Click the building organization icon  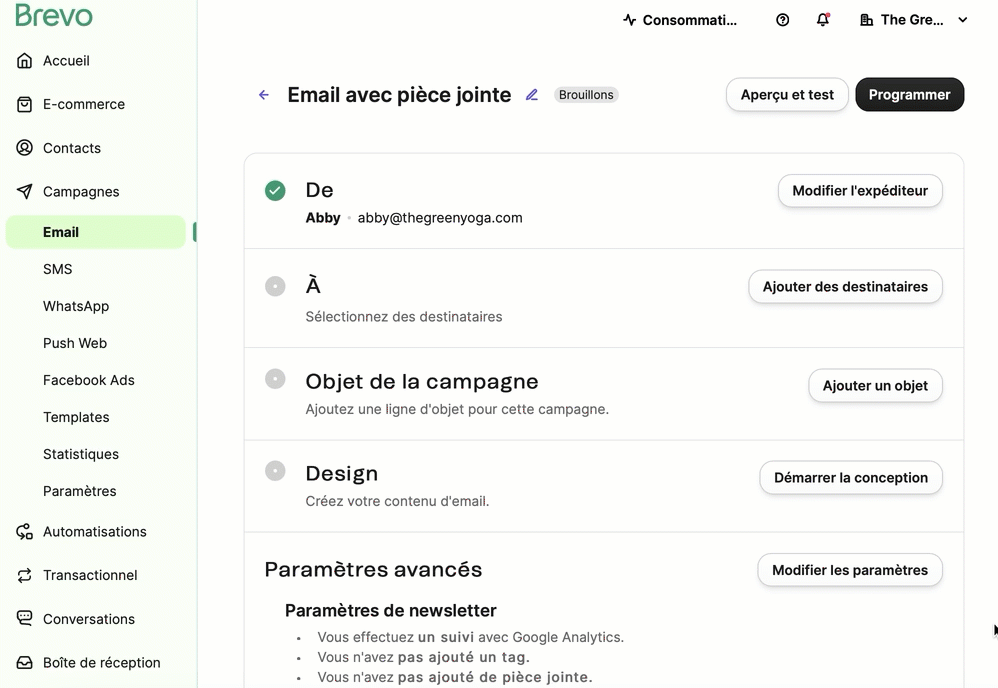click(866, 20)
